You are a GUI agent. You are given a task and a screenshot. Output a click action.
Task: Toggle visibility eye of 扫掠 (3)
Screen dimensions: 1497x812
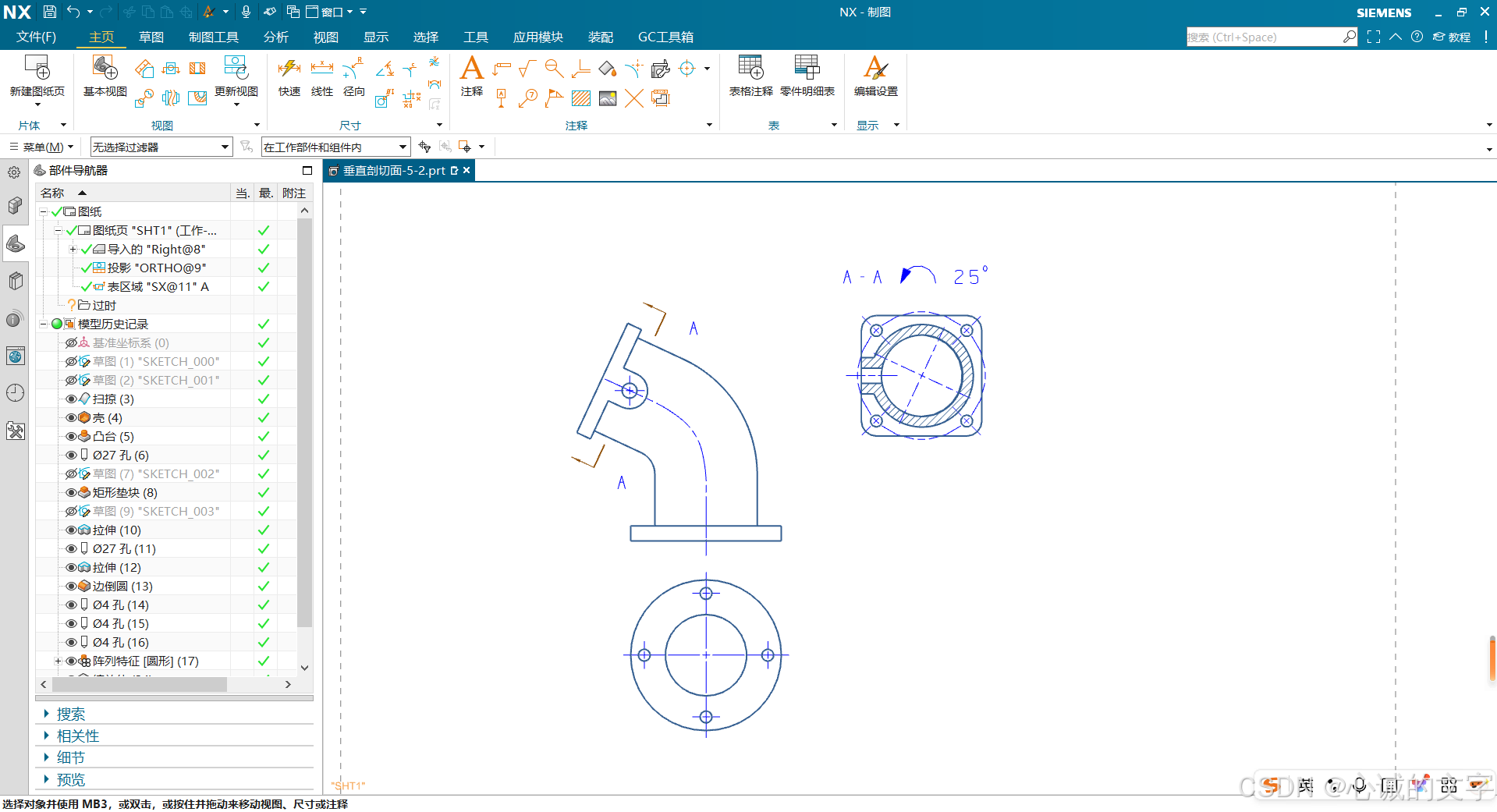pyautogui.click(x=71, y=399)
